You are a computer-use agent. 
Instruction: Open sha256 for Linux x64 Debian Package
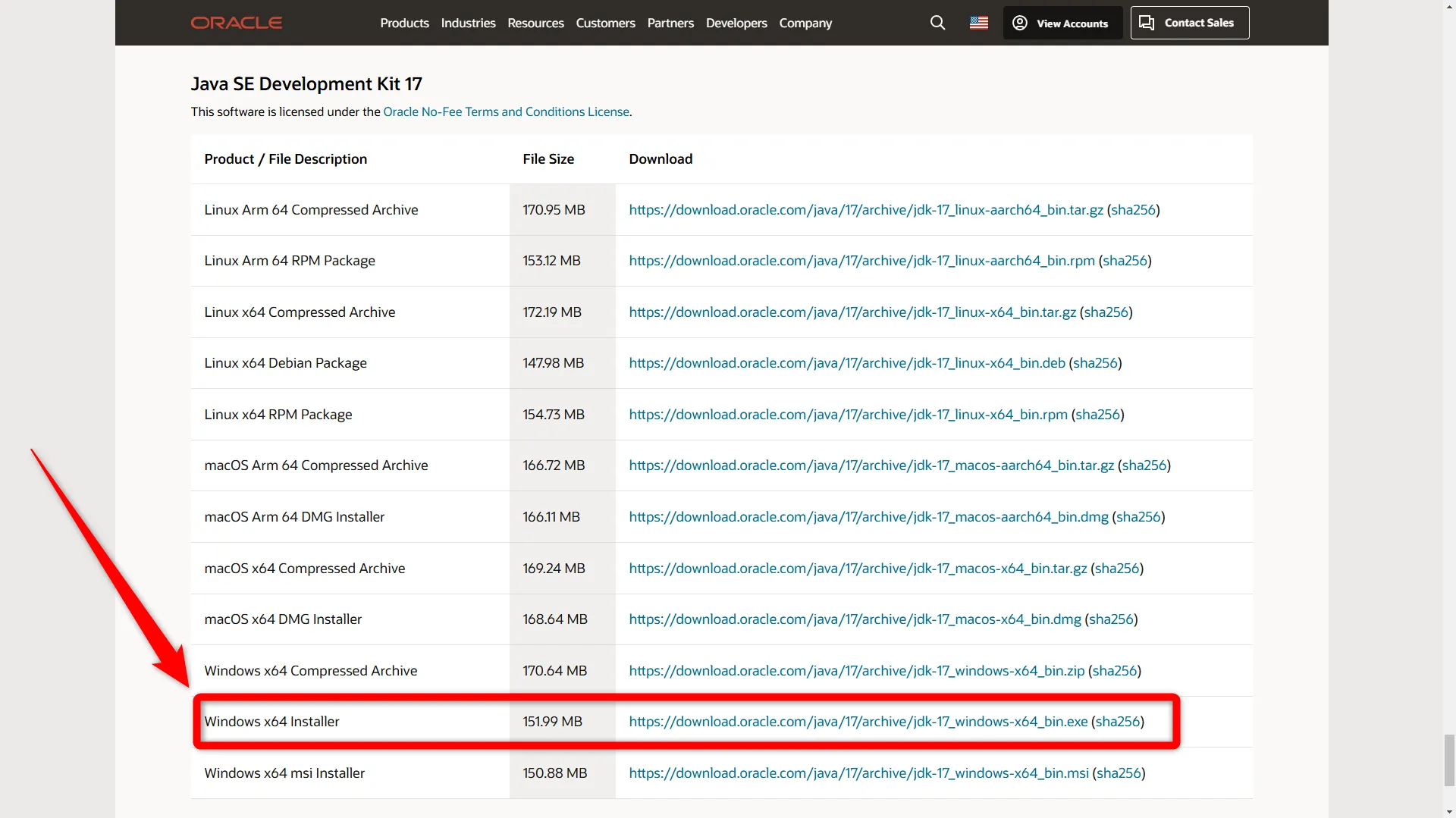pos(1095,363)
